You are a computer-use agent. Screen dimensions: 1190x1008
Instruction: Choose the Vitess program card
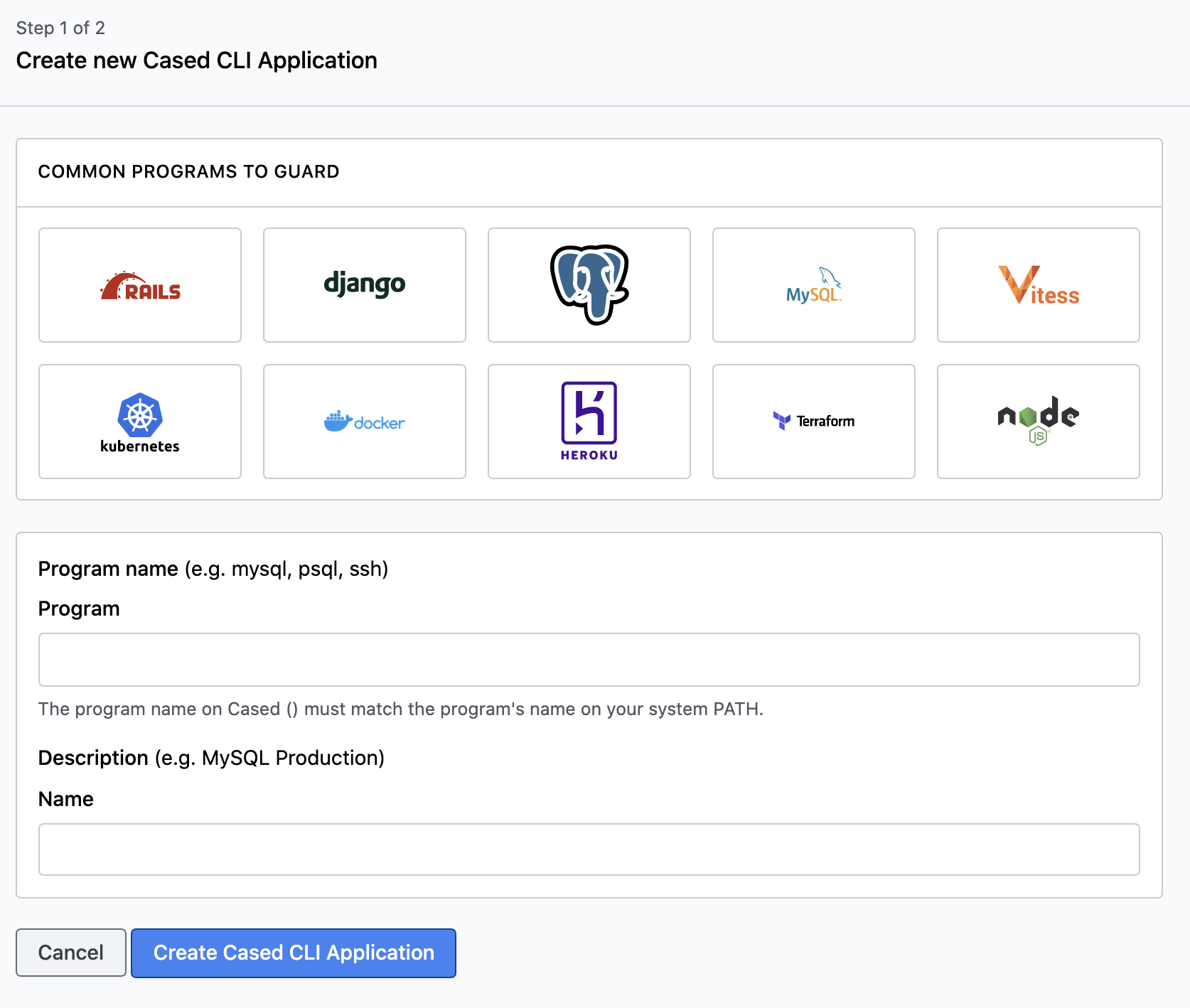(x=1039, y=285)
